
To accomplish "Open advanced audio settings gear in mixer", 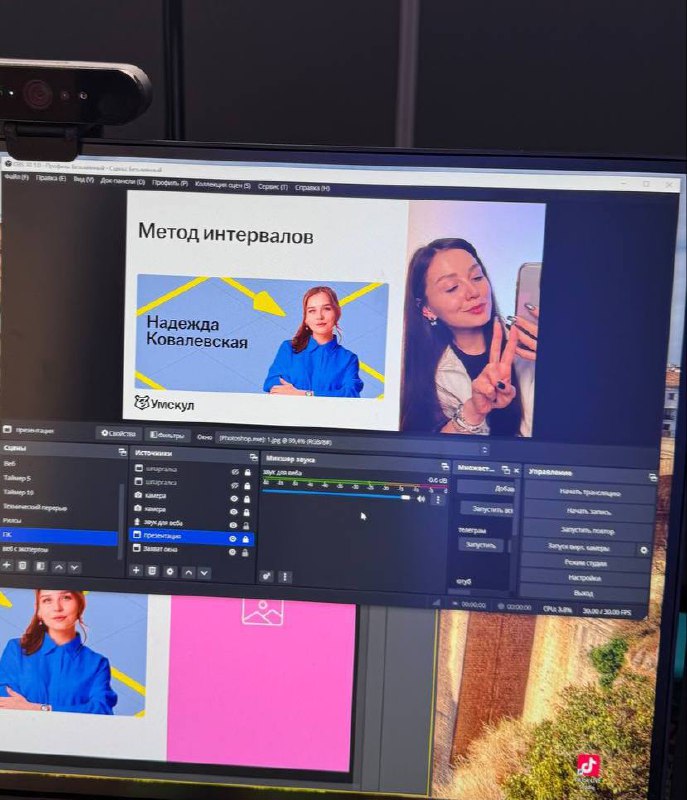I will 266,576.
